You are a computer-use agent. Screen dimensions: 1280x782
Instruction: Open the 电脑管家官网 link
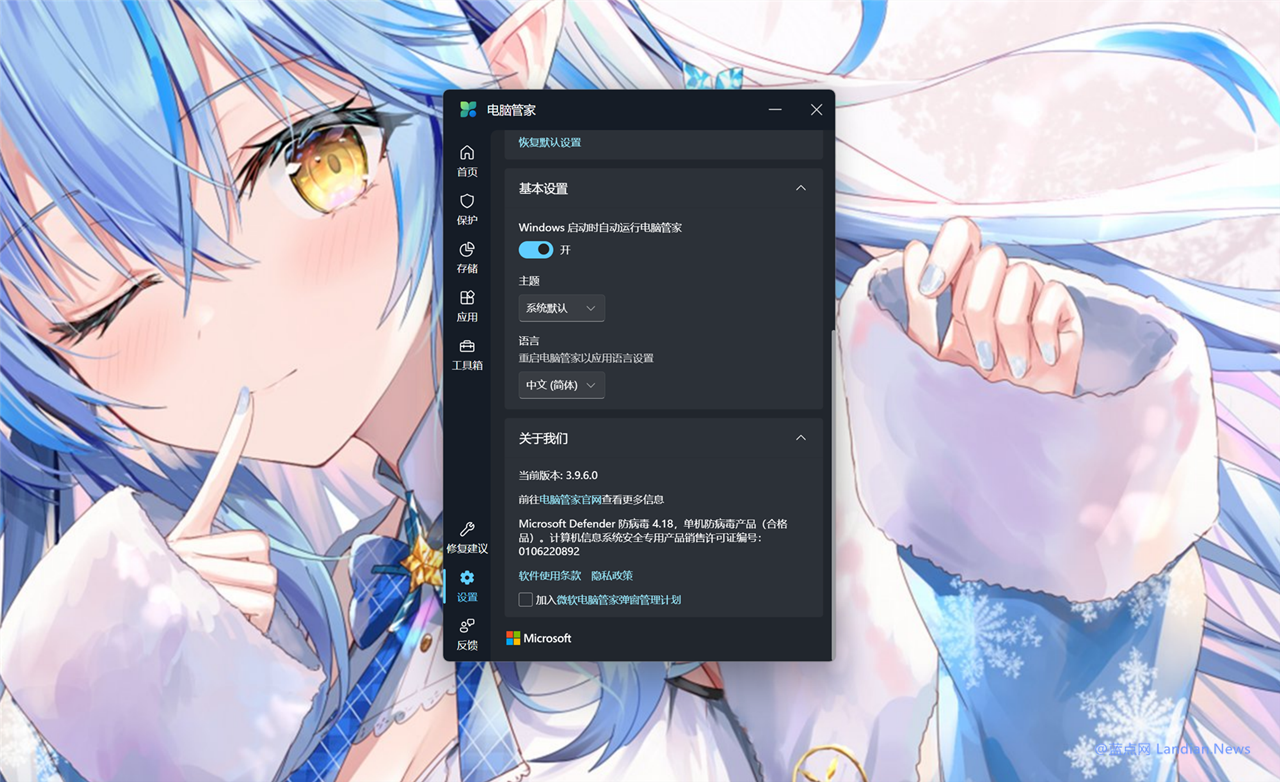(570, 499)
